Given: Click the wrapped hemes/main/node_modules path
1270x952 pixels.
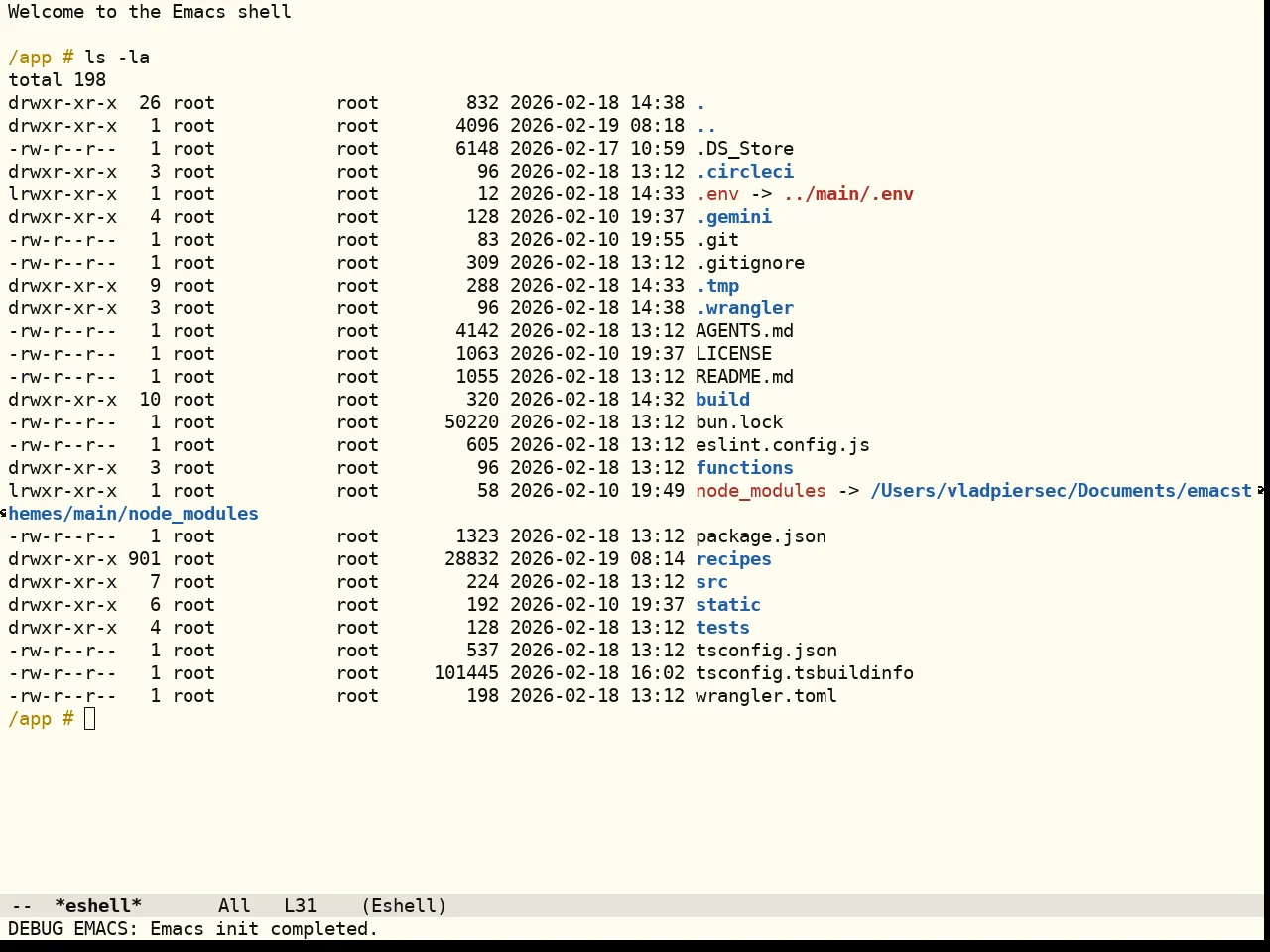Looking at the screenshot, I should click(x=133, y=514).
